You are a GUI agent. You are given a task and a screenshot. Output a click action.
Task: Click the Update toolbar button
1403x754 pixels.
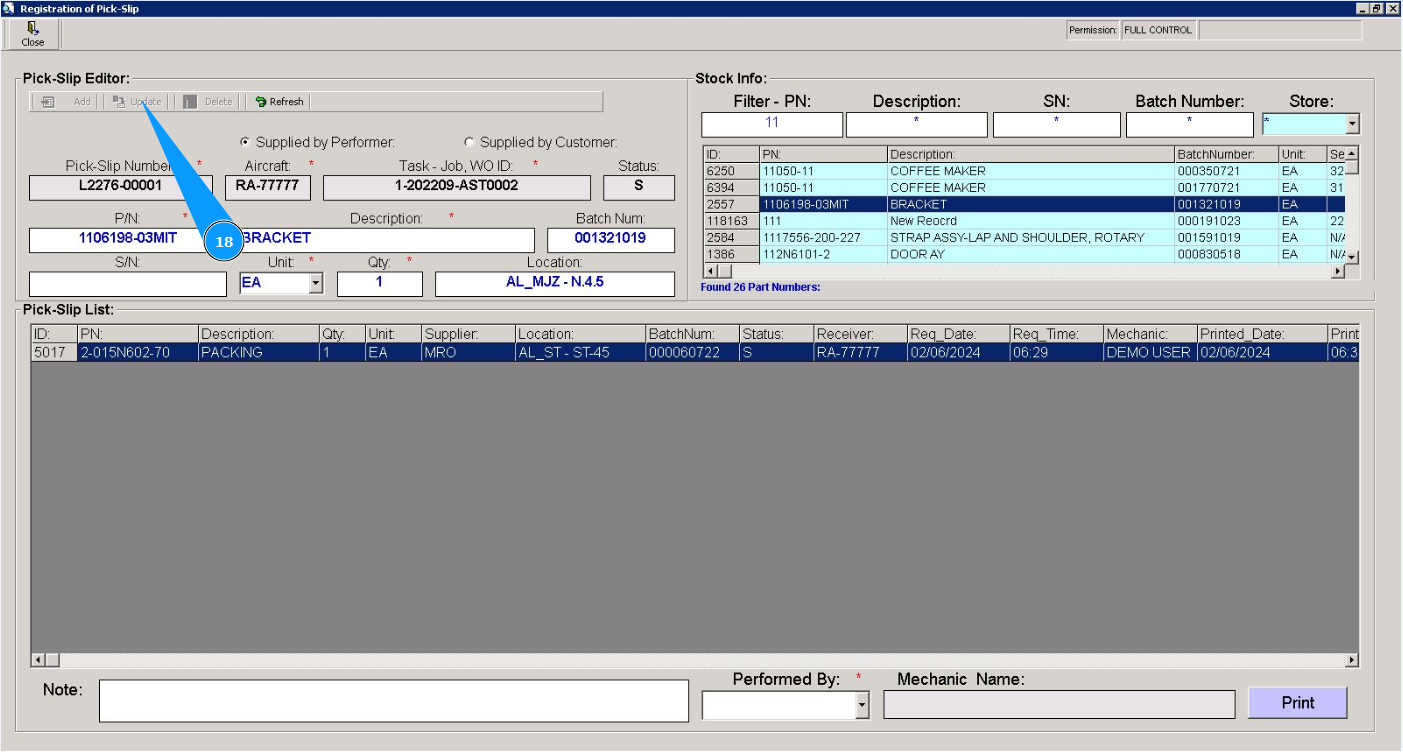tap(137, 102)
